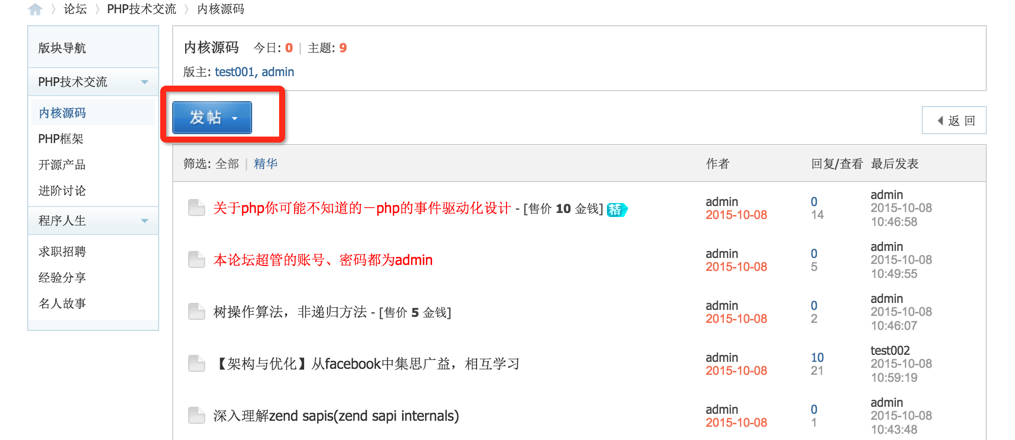Click thread icon beside 树操作算法 post
The width and height of the screenshot is (1015, 440).
pyautogui.click(x=196, y=312)
